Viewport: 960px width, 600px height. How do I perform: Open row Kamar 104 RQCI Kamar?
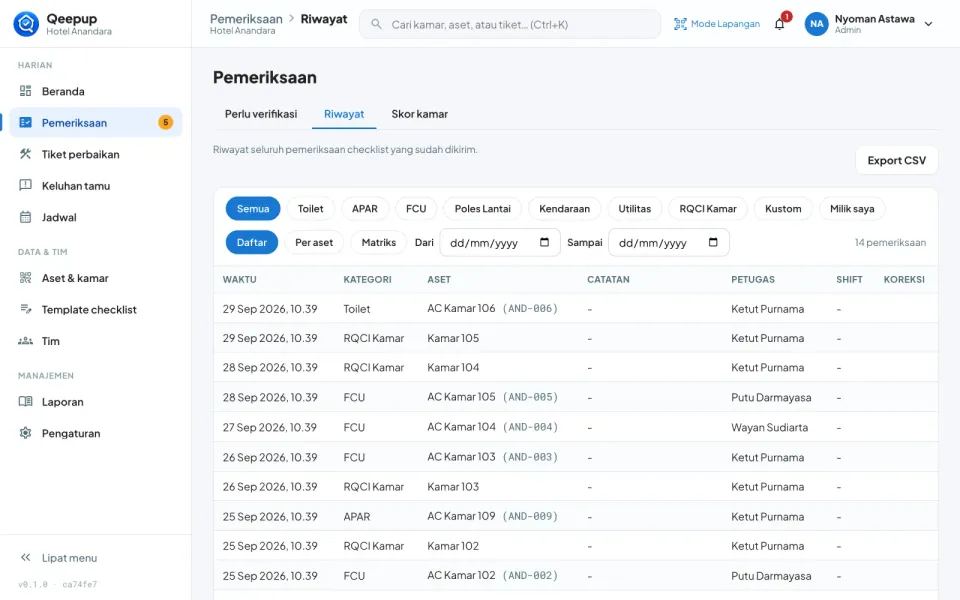click(576, 367)
